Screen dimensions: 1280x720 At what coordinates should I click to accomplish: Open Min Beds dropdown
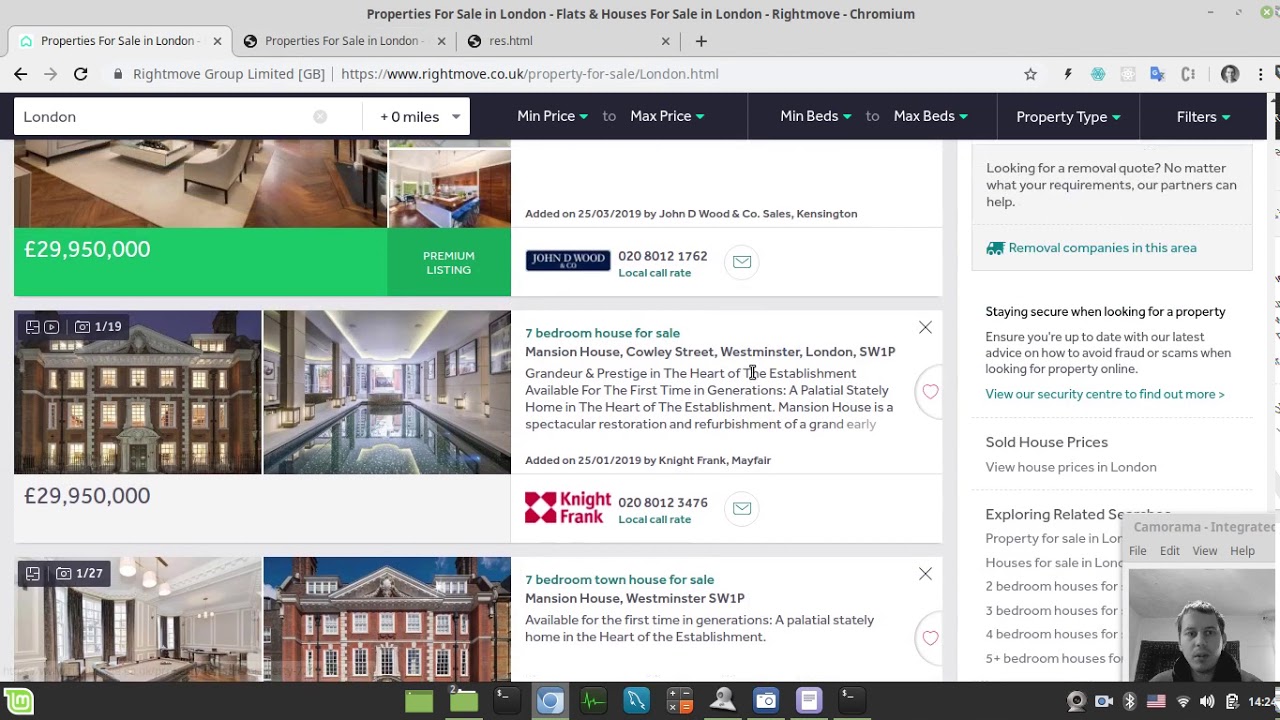click(816, 116)
